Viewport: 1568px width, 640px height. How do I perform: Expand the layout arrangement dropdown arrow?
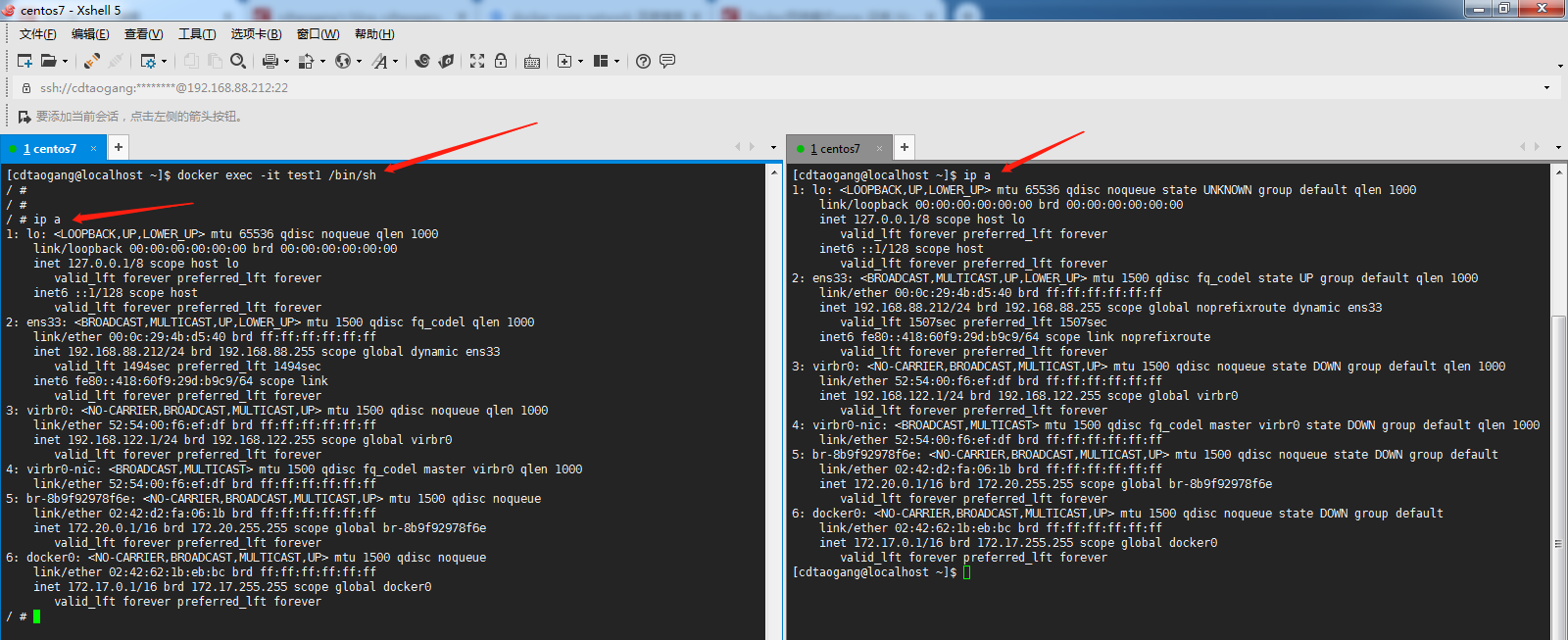[x=616, y=61]
